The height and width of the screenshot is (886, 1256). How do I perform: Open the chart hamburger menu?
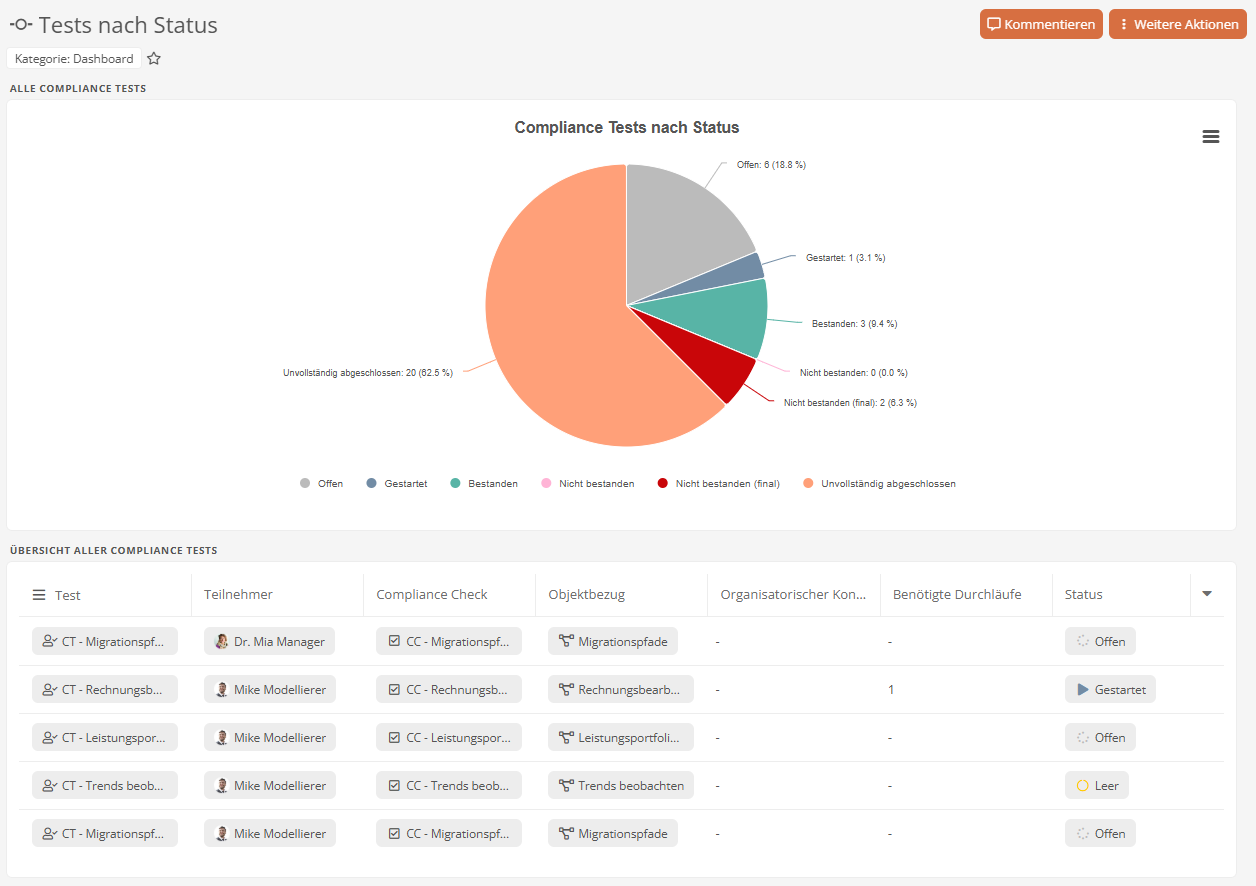[x=1210, y=137]
